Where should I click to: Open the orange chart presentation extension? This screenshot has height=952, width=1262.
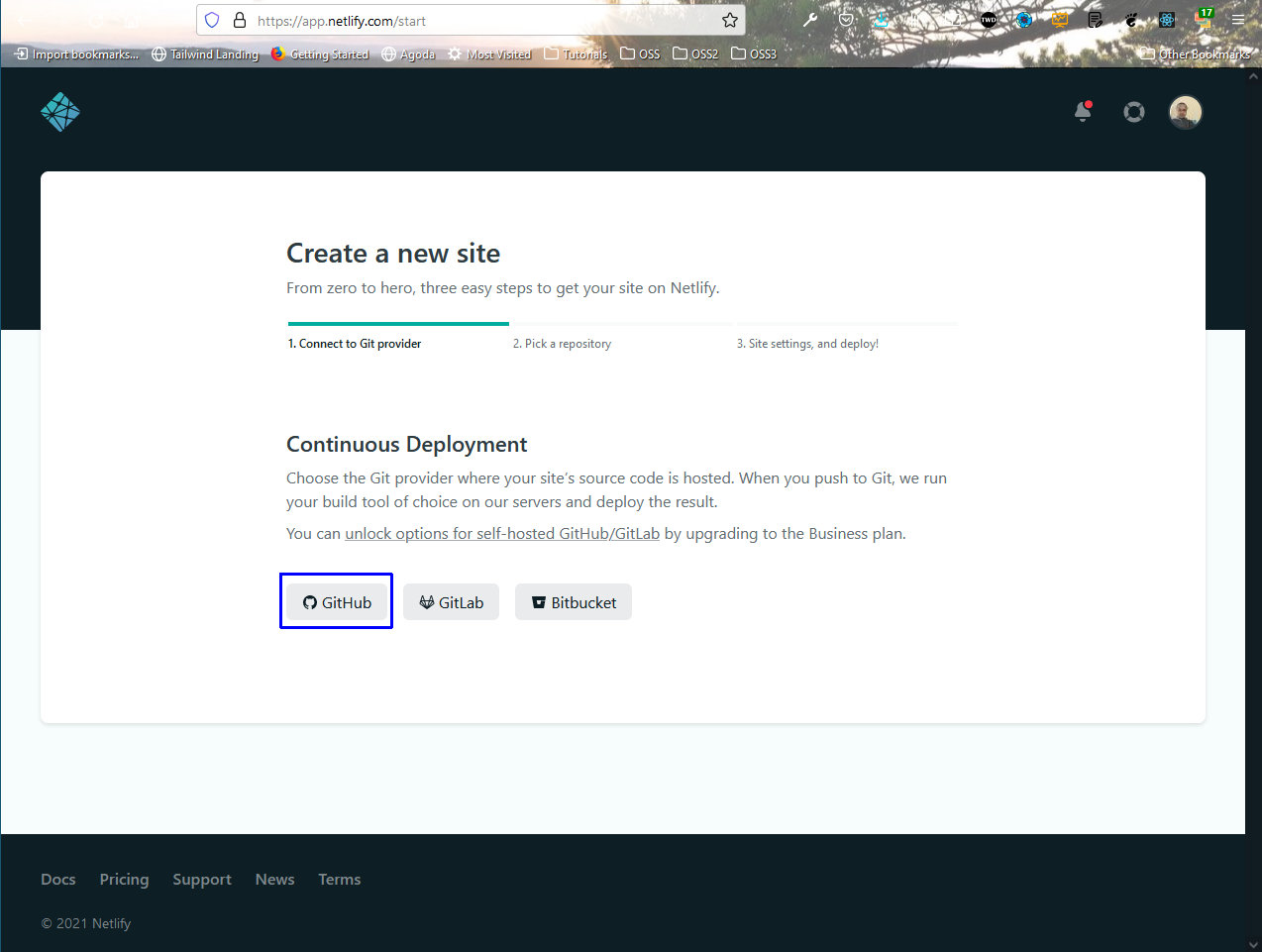pos(1060,20)
